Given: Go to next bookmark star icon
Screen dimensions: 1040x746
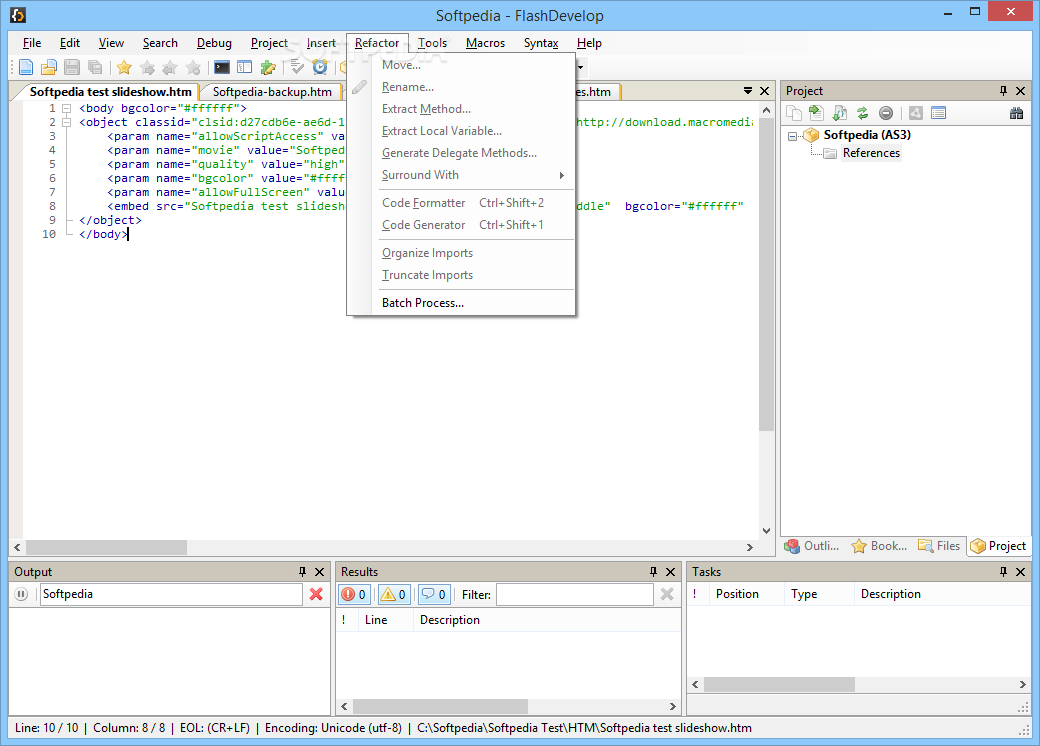Looking at the screenshot, I should click(147, 67).
